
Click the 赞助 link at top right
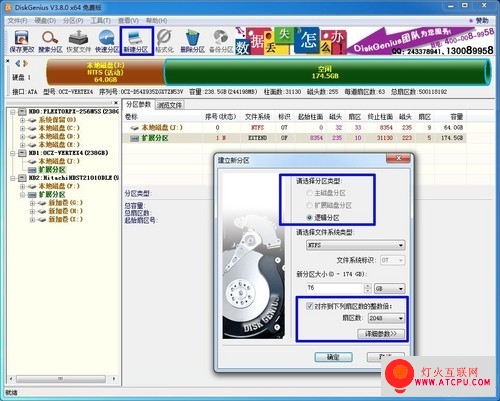(482, 21)
